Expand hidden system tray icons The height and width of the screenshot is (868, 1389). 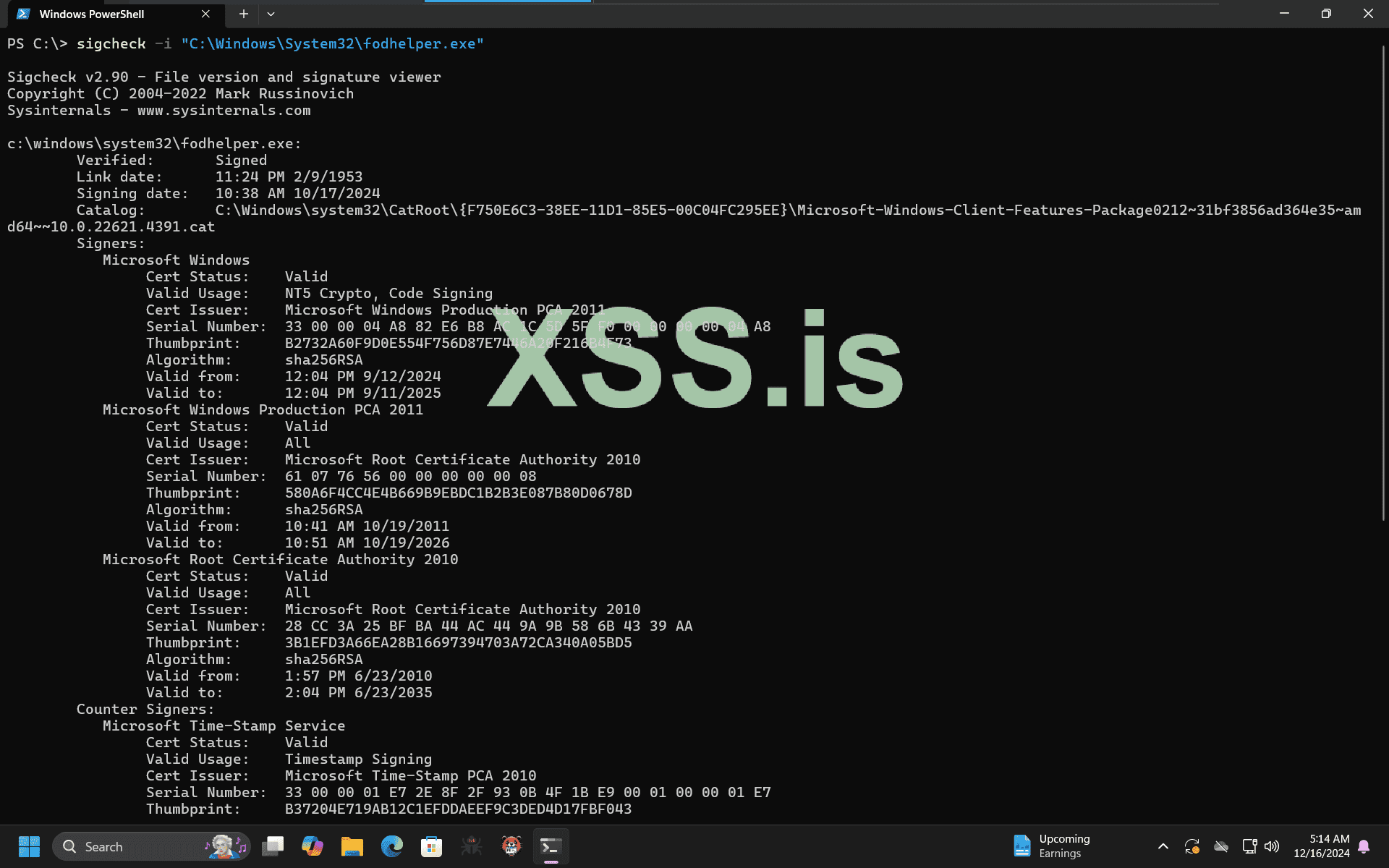[x=1163, y=846]
